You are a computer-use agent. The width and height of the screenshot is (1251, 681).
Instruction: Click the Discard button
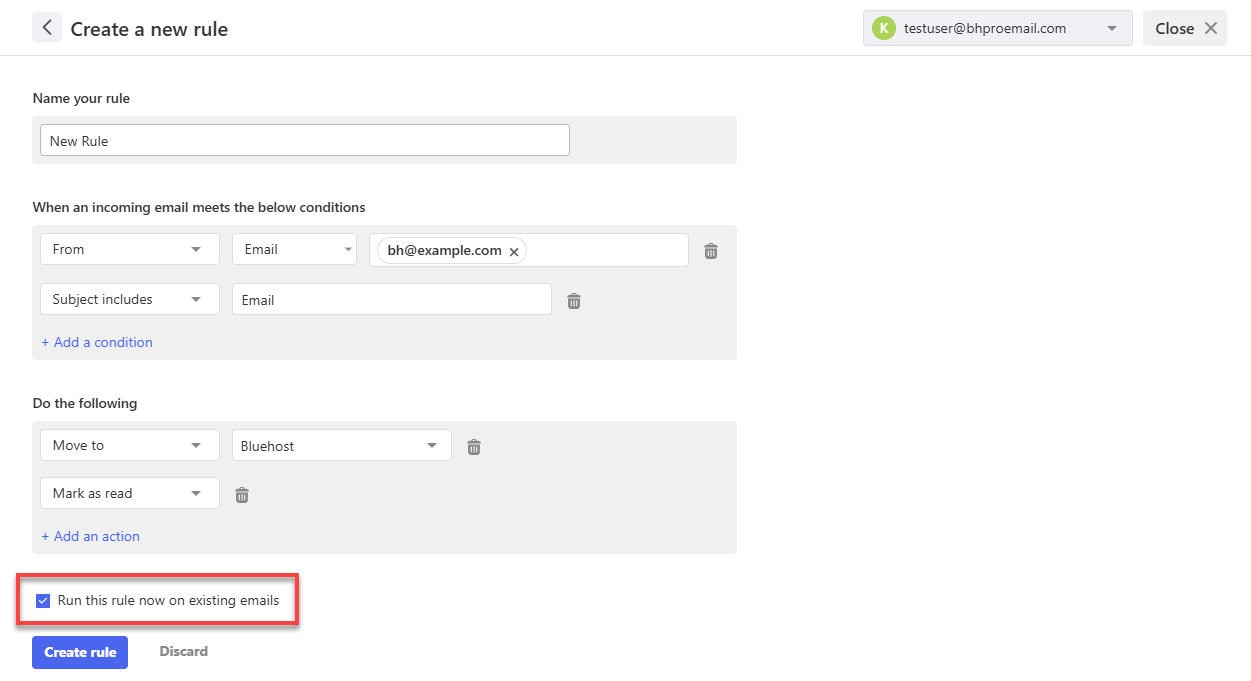[184, 651]
